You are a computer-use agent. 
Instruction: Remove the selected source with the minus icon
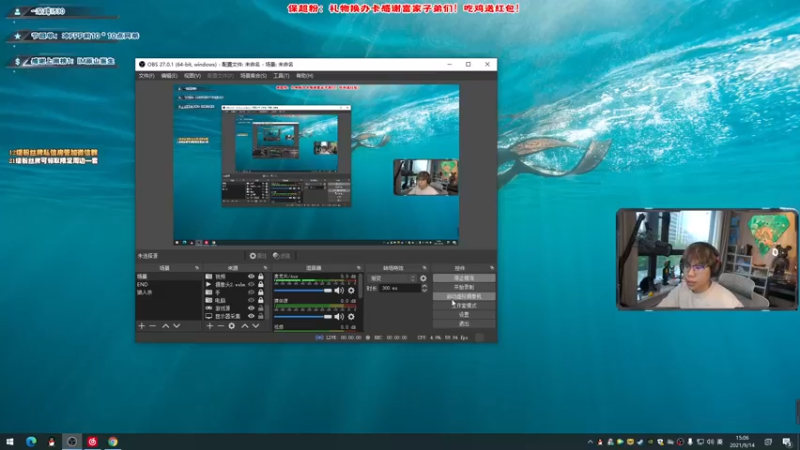(220, 326)
